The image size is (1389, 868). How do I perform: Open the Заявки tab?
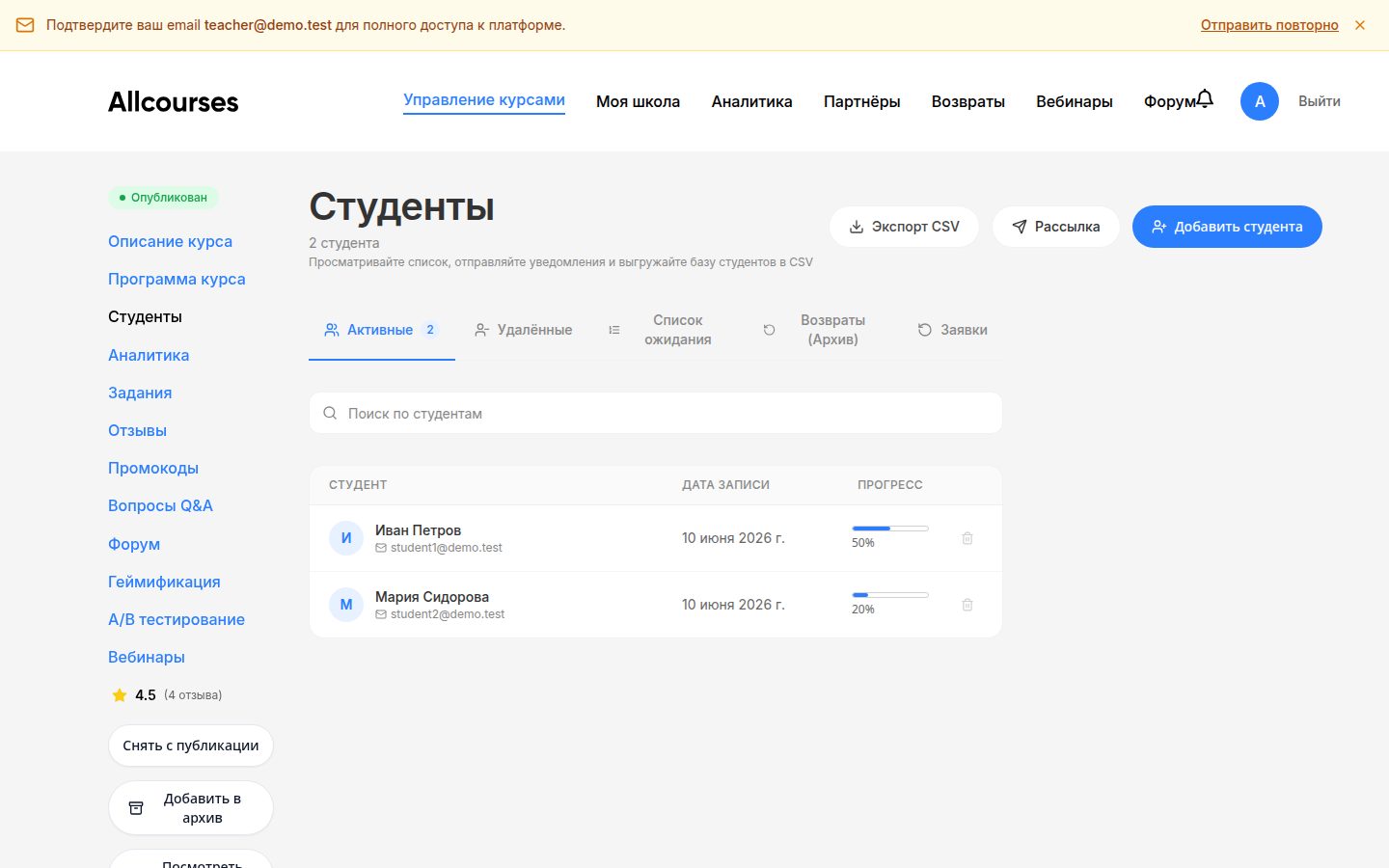(x=952, y=330)
